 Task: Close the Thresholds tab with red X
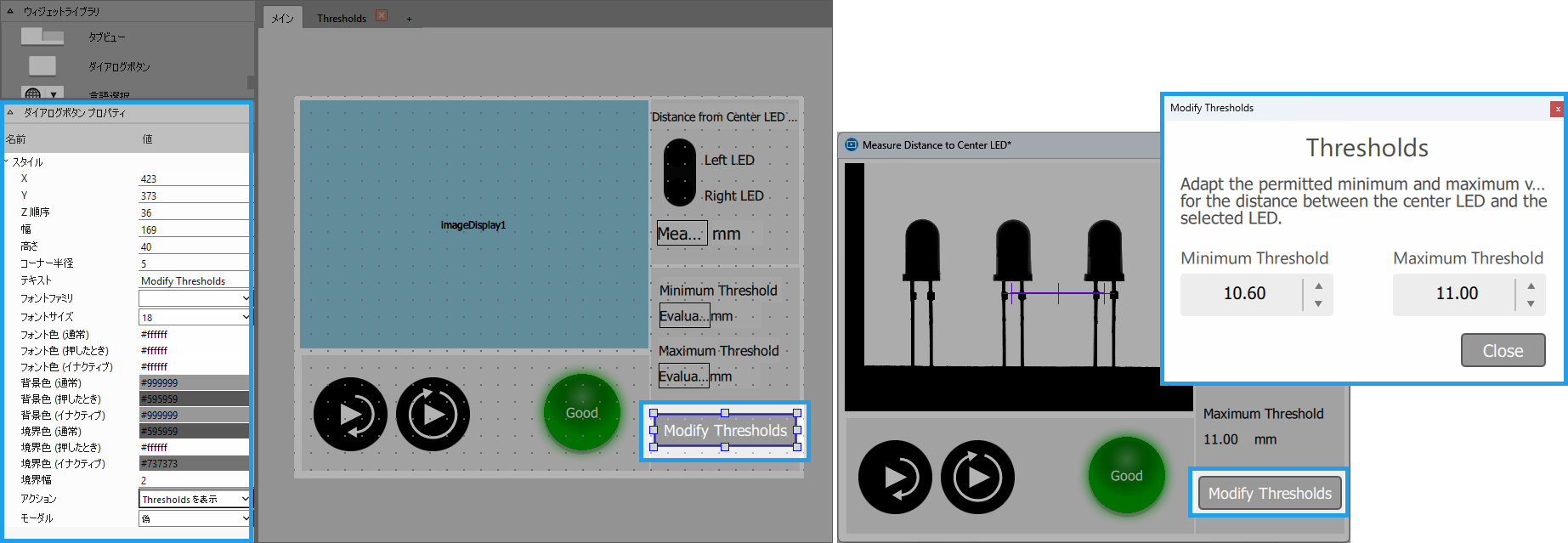pyautogui.click(x=382, y=16)
